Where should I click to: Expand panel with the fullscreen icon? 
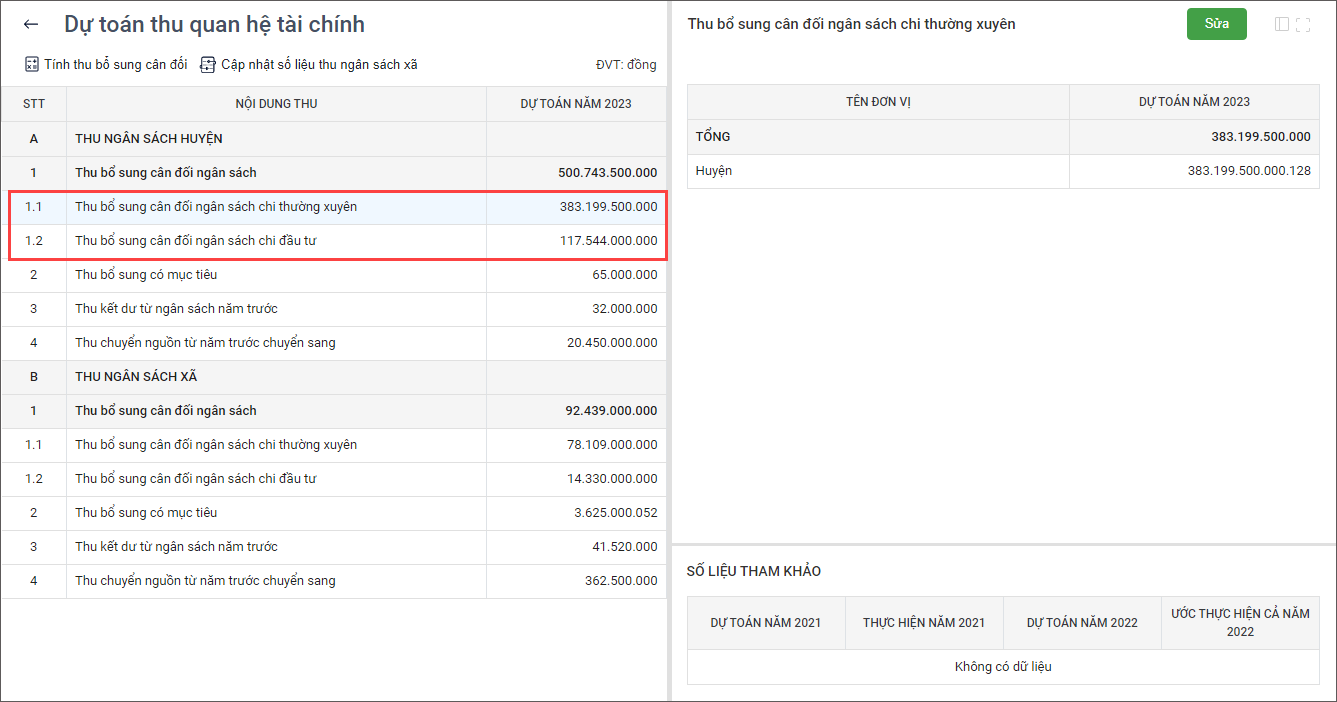[1303, 25]
